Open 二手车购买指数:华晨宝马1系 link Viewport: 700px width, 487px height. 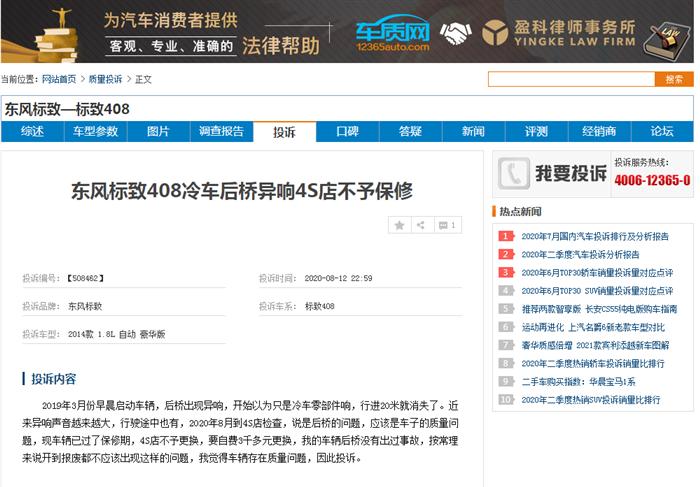click(578, 382)
